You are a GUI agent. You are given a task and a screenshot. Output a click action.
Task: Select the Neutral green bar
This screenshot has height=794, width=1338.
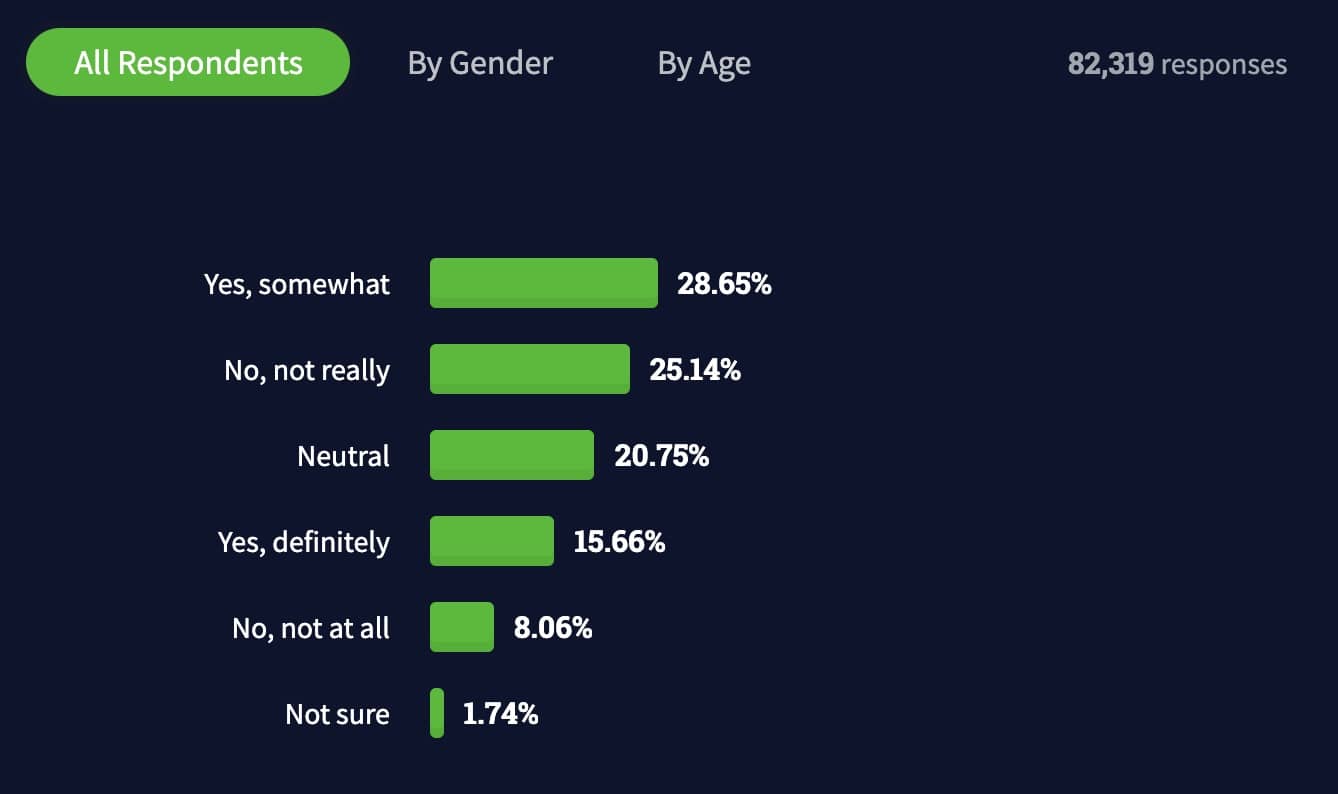(x=512, y=455)
